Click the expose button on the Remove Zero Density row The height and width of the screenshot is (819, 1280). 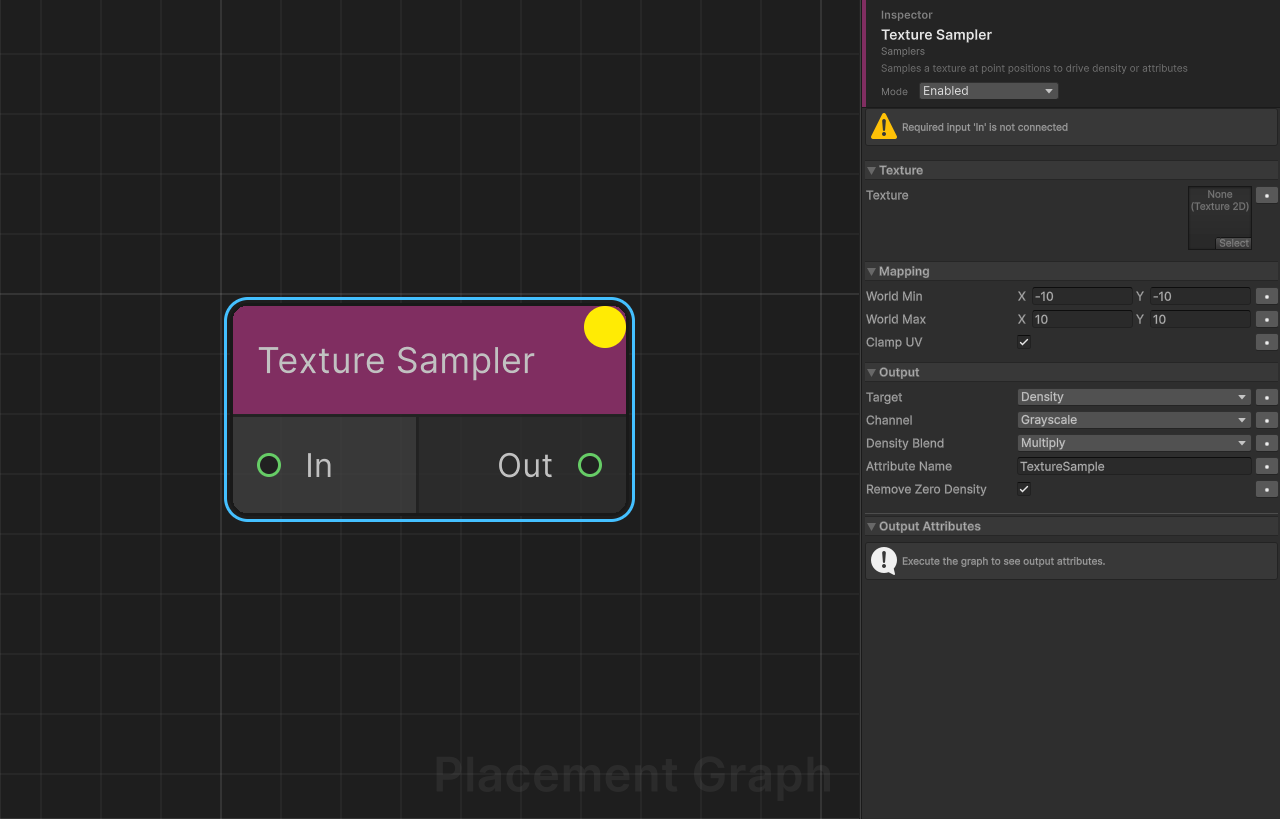[x=1267, y=489]
